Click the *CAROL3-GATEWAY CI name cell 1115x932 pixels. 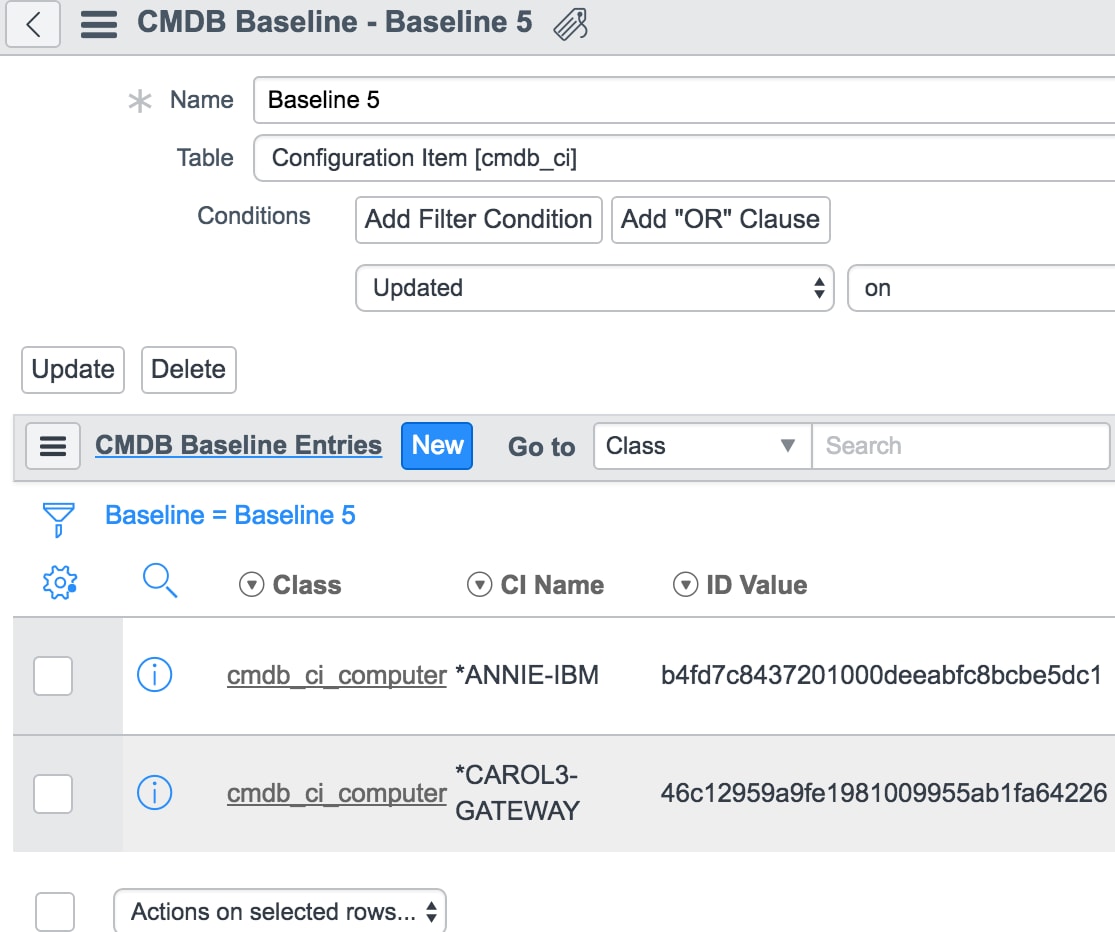pyautogui.click(x=518, y=793)
